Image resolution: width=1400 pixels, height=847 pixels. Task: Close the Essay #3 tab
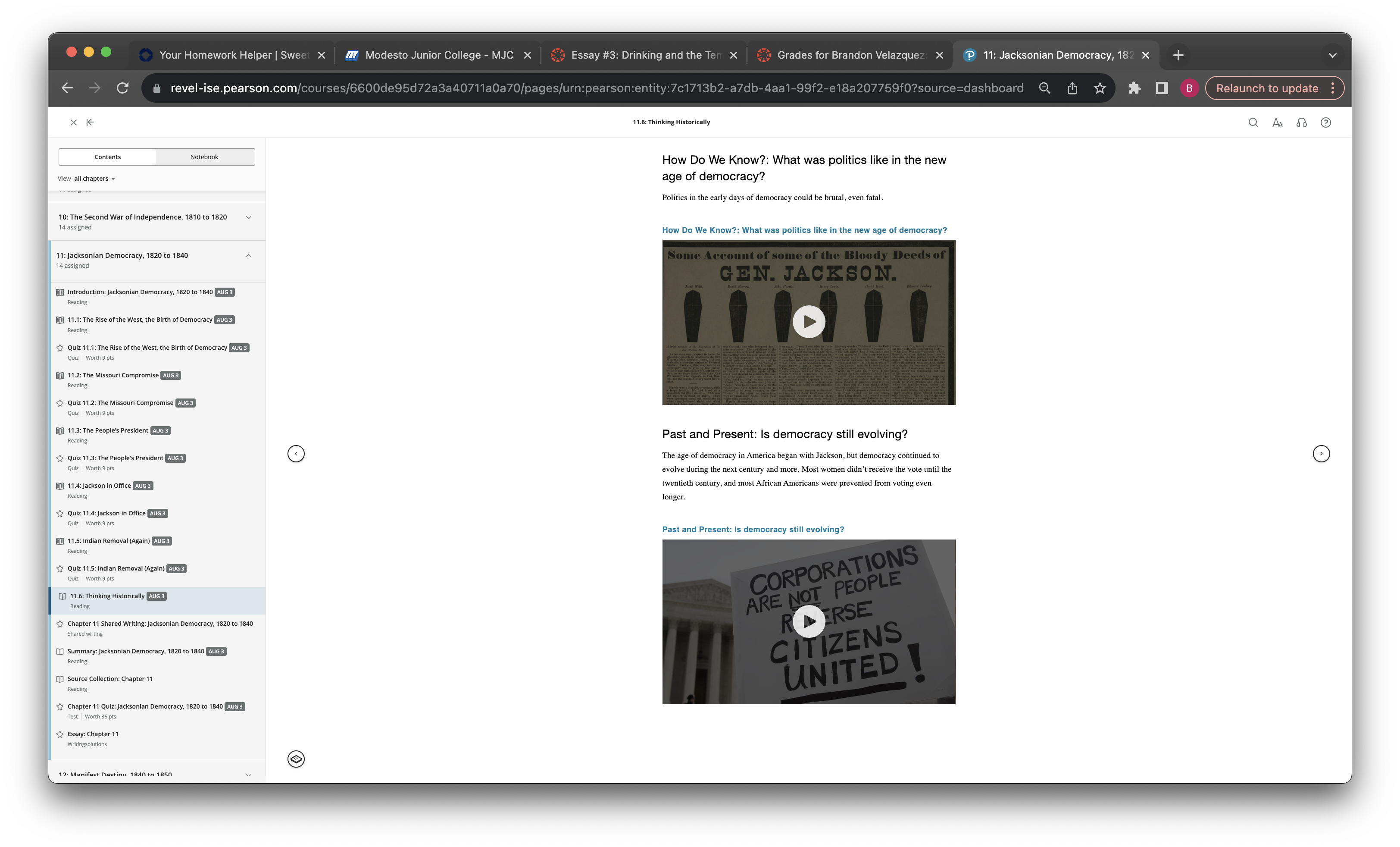[734, 55]
